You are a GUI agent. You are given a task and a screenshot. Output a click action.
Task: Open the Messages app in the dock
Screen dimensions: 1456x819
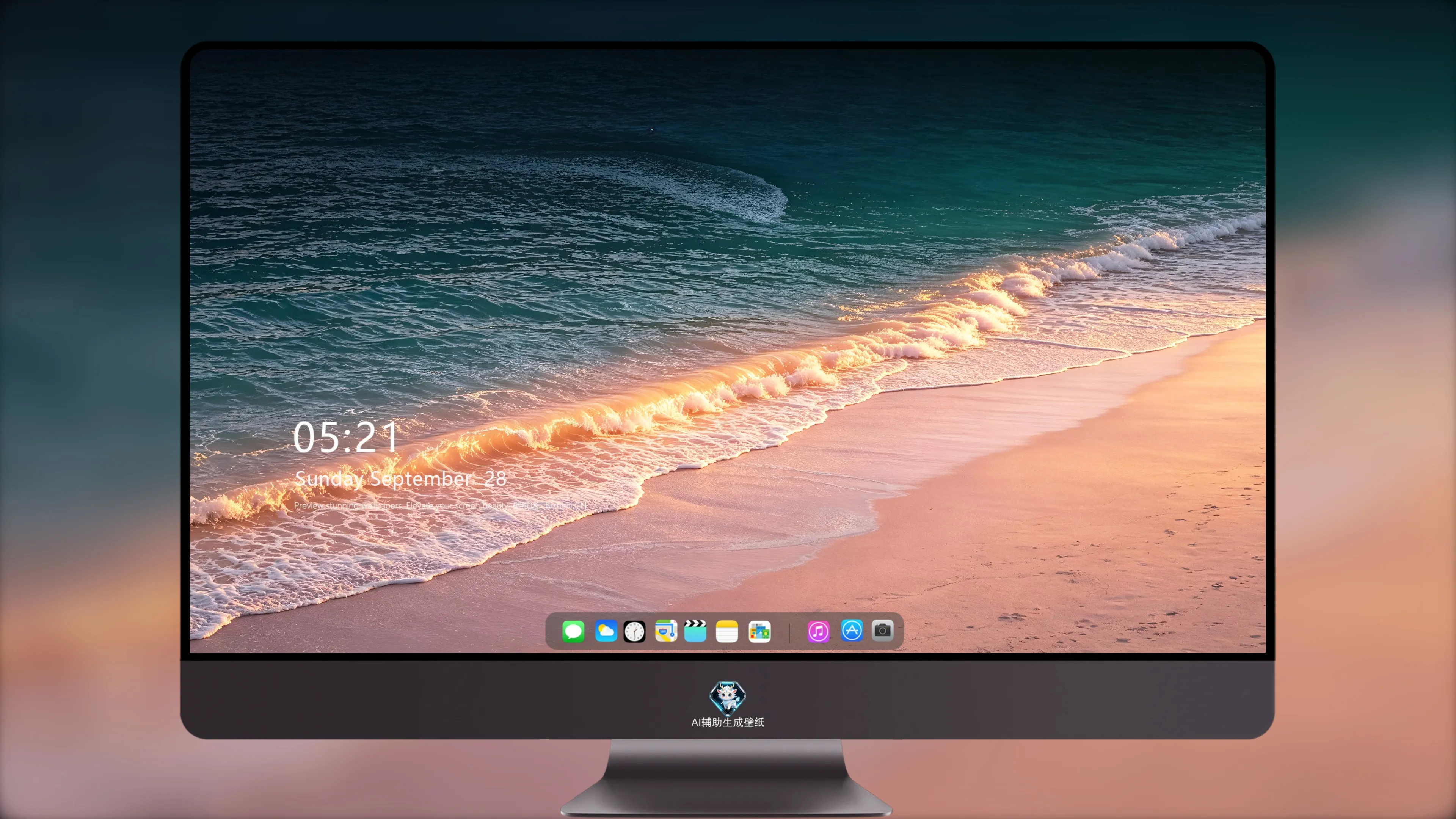[573, 631]
